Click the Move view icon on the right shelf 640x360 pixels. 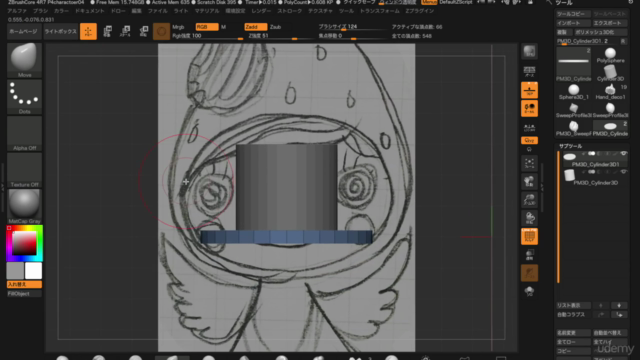coord(529,182)
